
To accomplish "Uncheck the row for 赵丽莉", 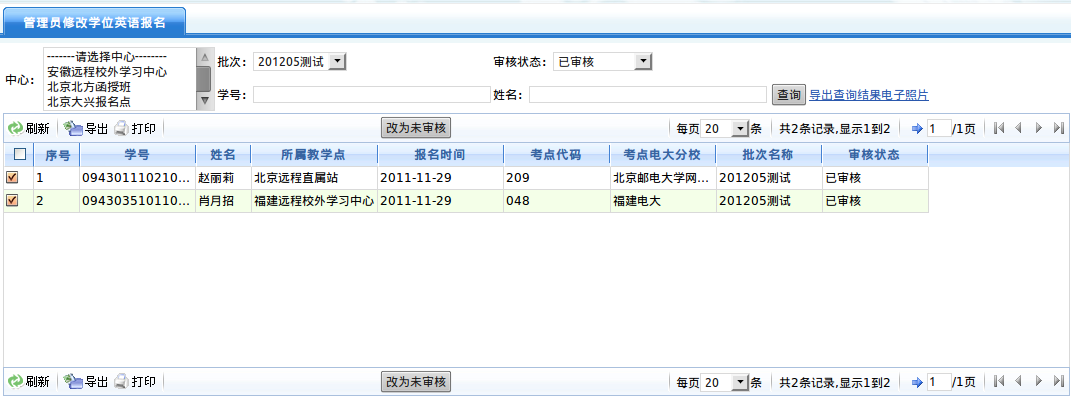I will point(13,177).
